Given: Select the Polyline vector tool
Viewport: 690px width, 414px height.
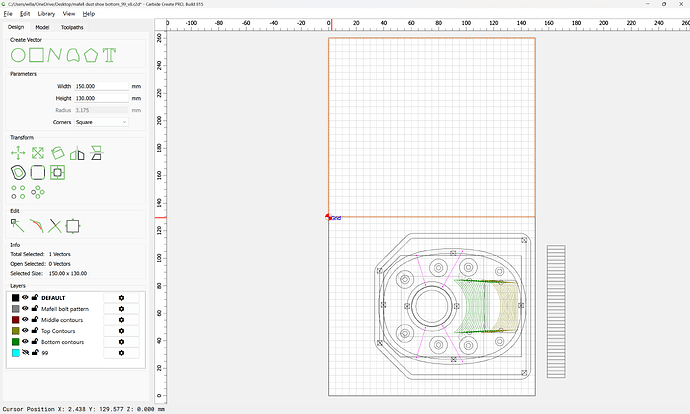Looking at the screenshot, I should point(55,55).
